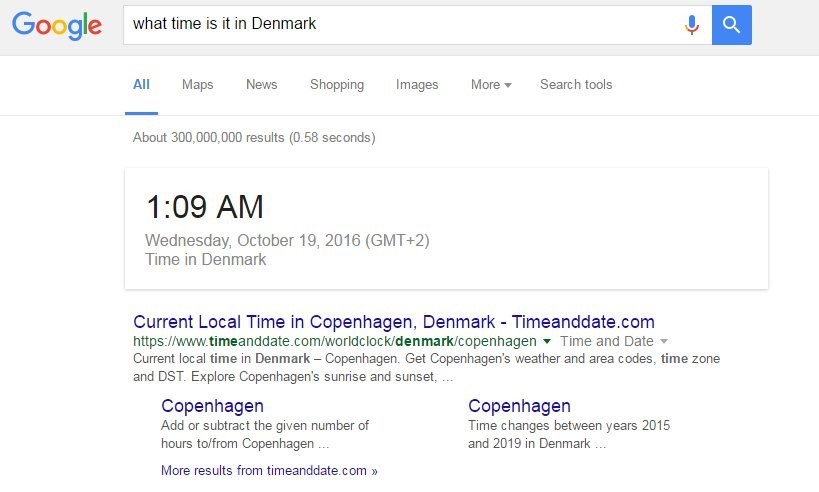Click the 1:09 AM time display
The width and height of the screenshot is (819, 492).
pyautogui.click(x=205, y=207)
